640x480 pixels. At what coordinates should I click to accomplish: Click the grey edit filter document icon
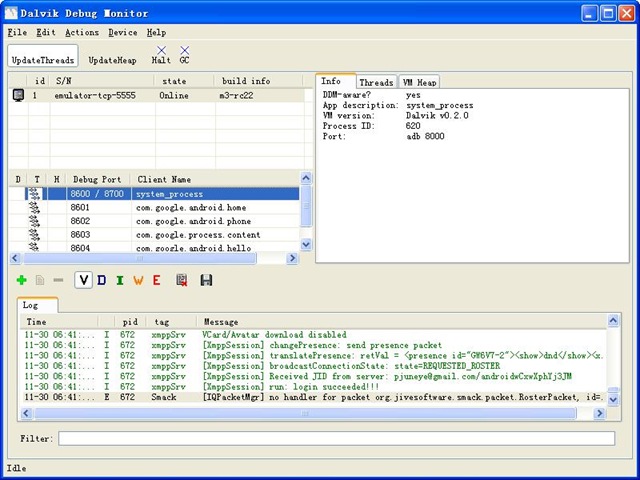coord(40,280)
